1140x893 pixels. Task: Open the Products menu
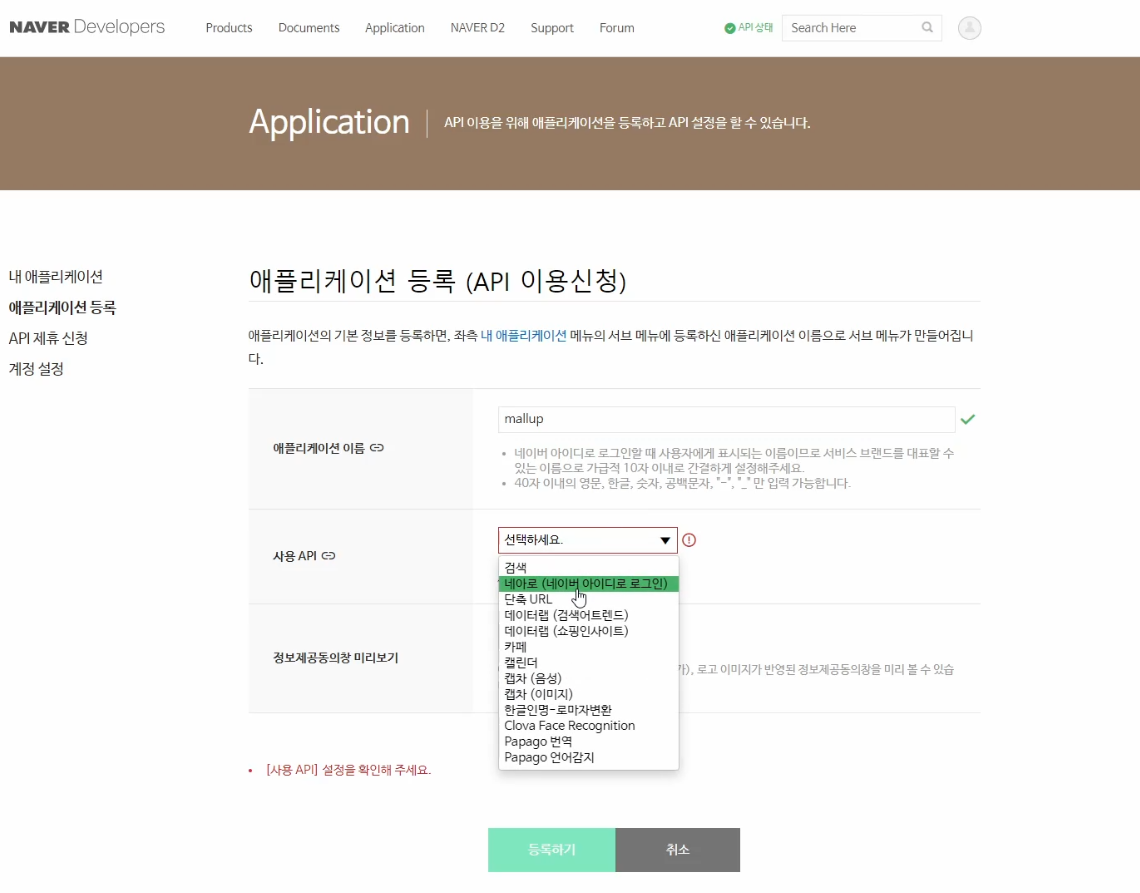pos(229,28)
